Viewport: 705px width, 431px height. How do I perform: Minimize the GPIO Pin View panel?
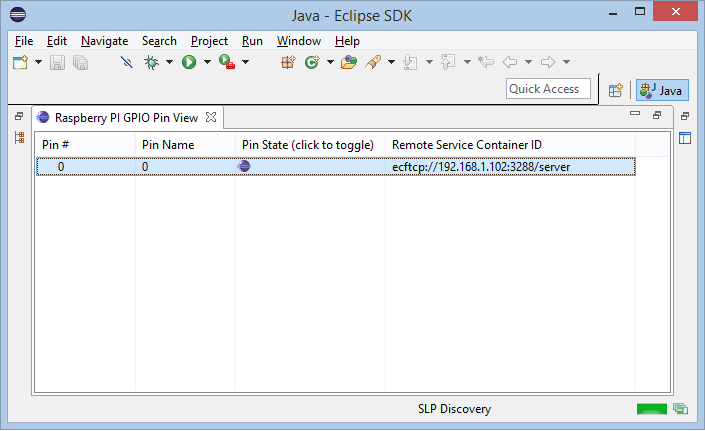pos(635,114)
